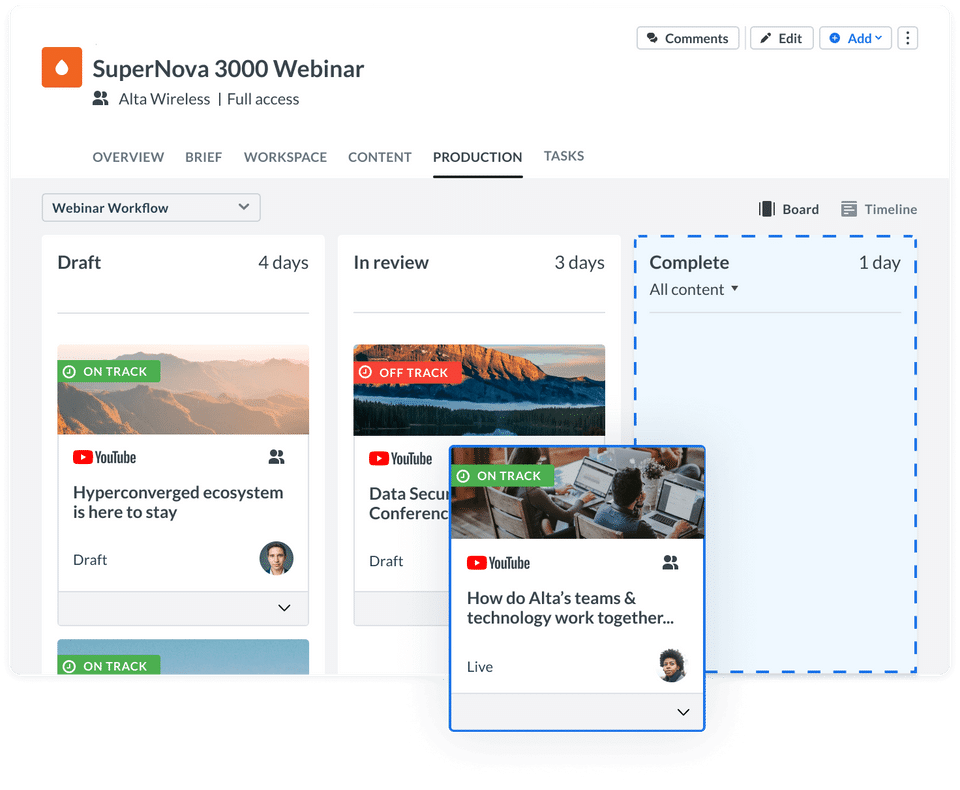Viewport: 960px width, 790px height.
Task: Switch to Timeline view
Action: pyautogui.click(x=879, y=209)
